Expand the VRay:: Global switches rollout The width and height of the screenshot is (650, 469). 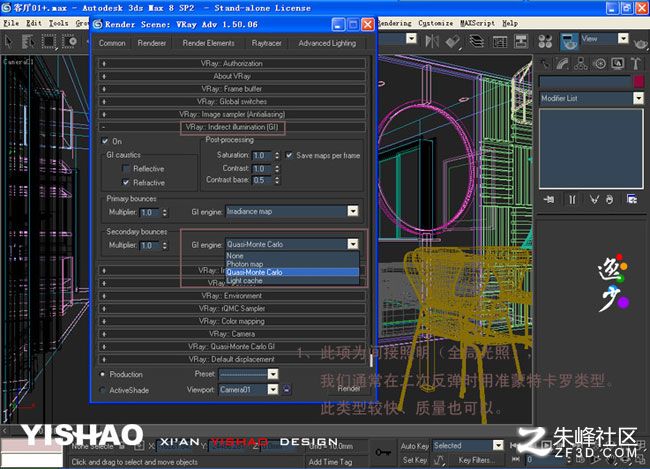click(x=232, y=102)
